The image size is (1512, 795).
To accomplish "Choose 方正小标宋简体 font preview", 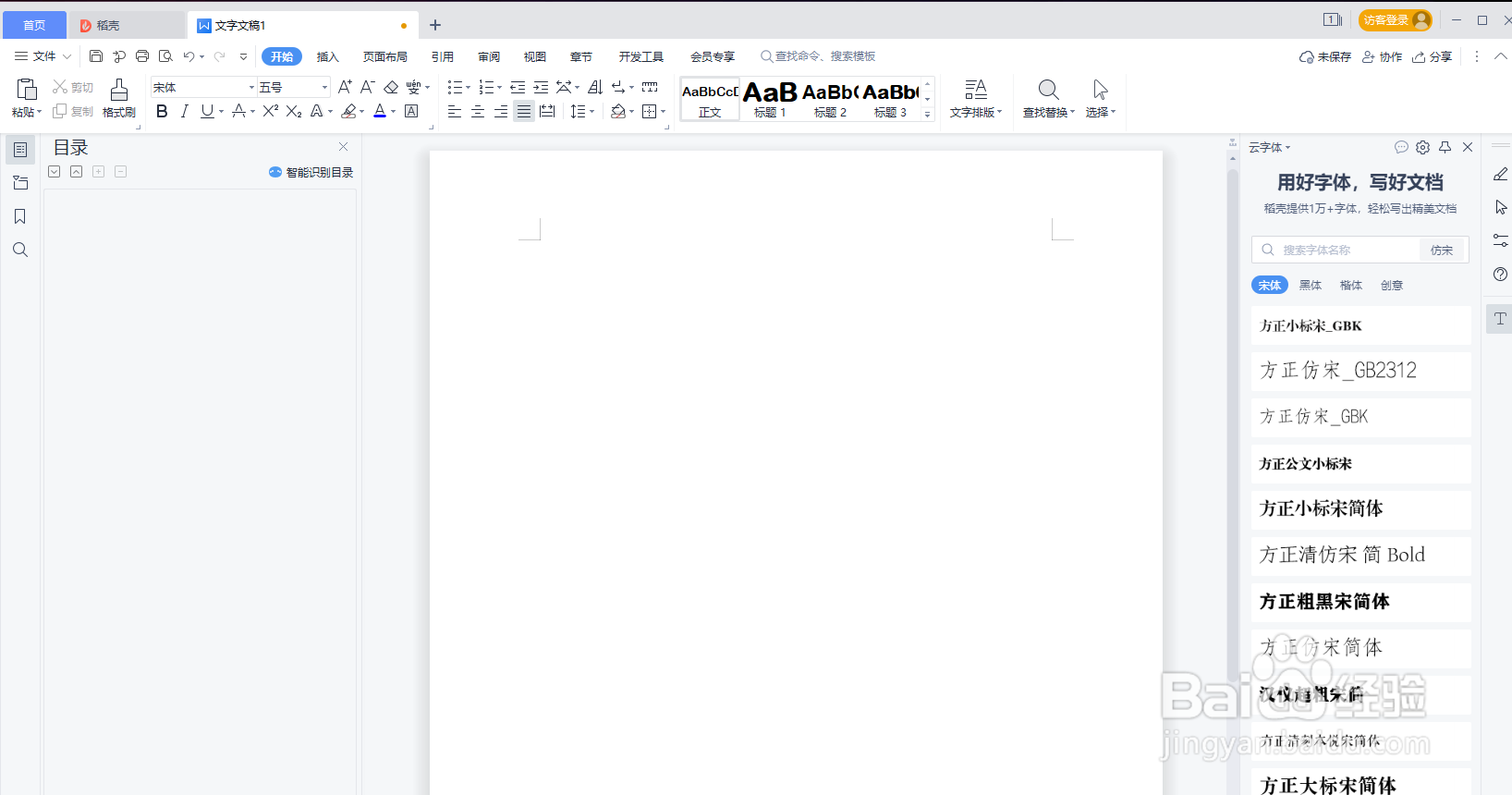I will coord(1360,509).
